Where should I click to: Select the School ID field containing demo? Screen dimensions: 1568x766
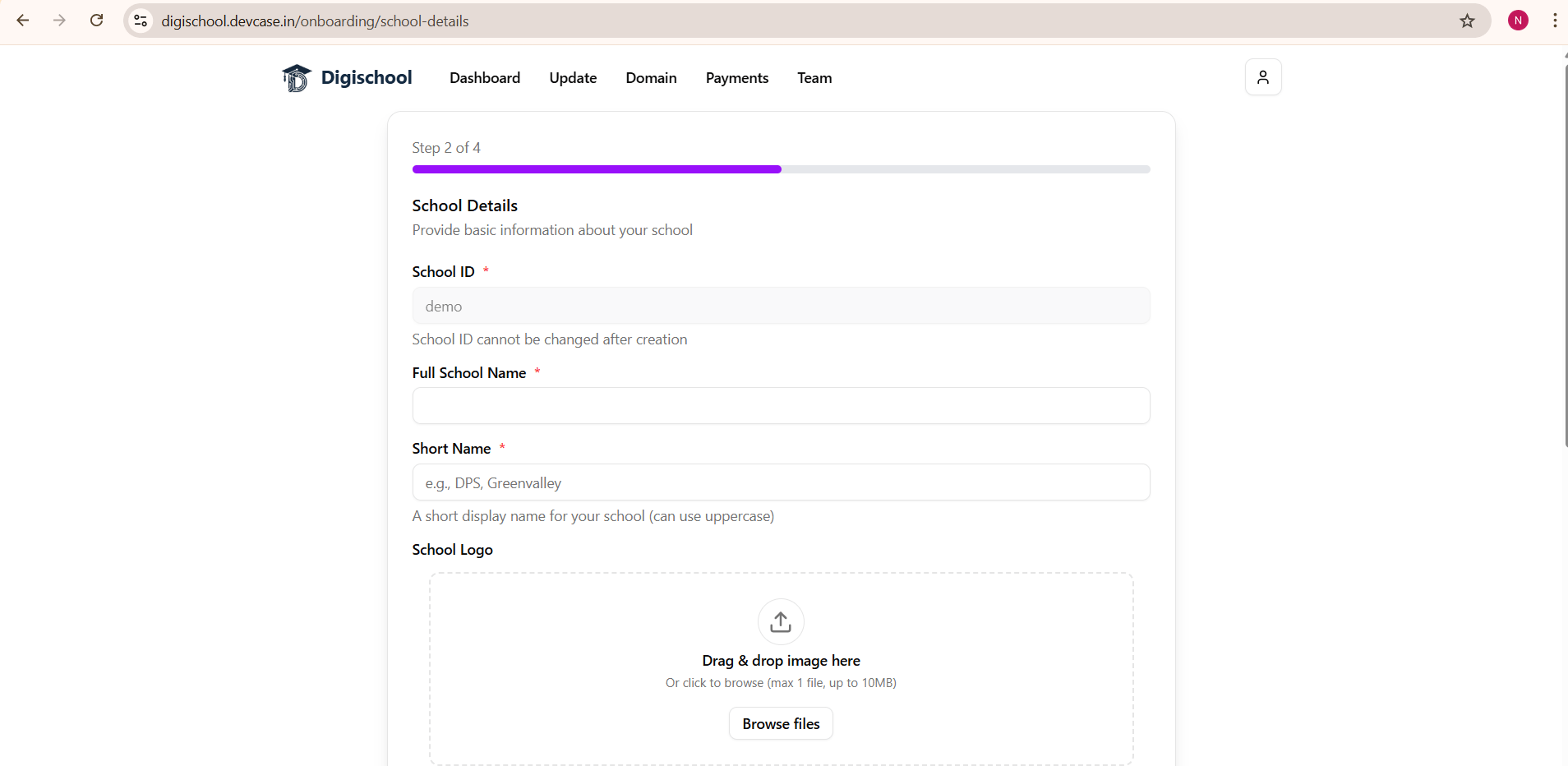(780, 306)
